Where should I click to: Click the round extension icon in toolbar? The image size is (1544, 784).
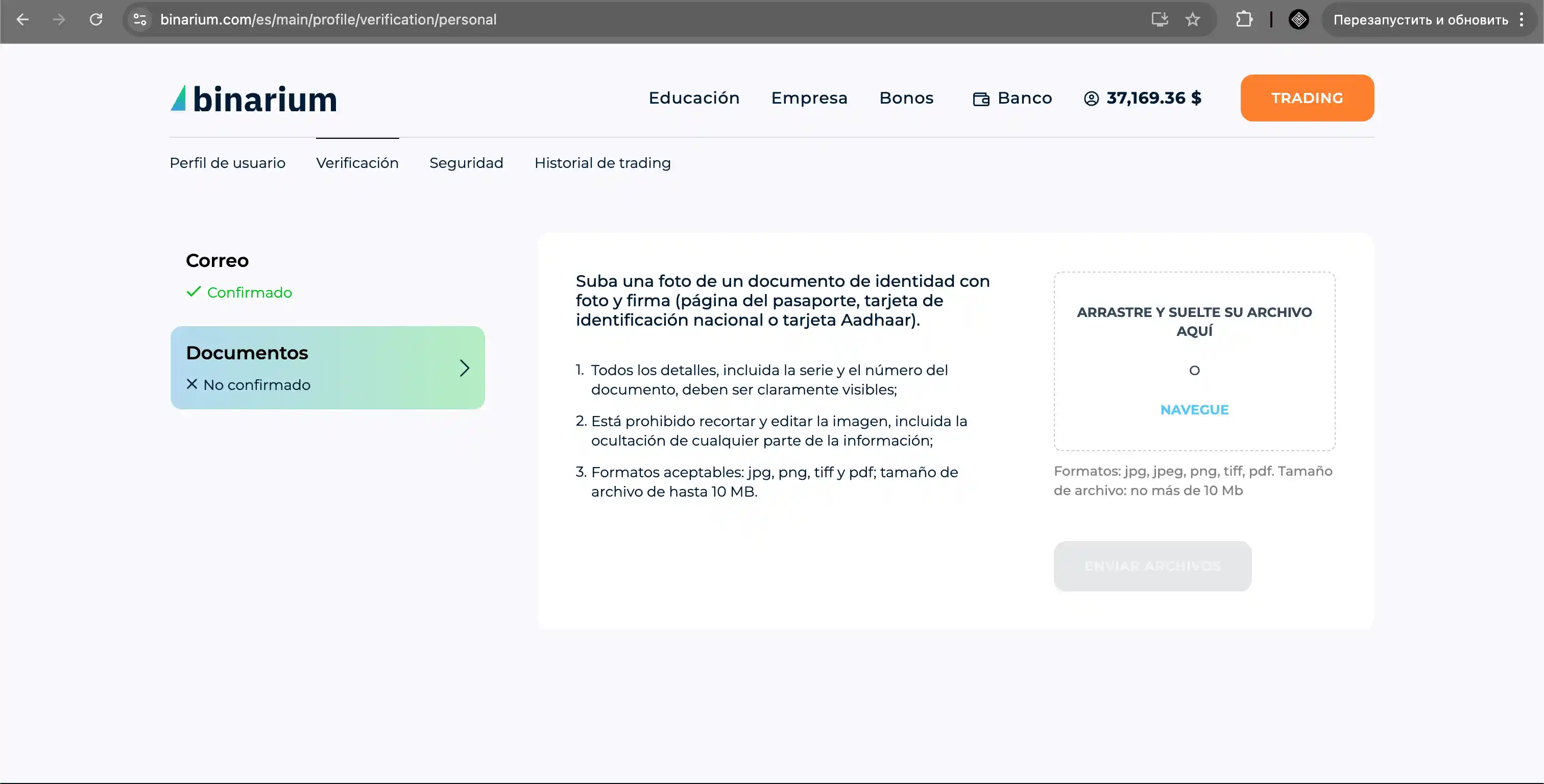pos(1298,19)
